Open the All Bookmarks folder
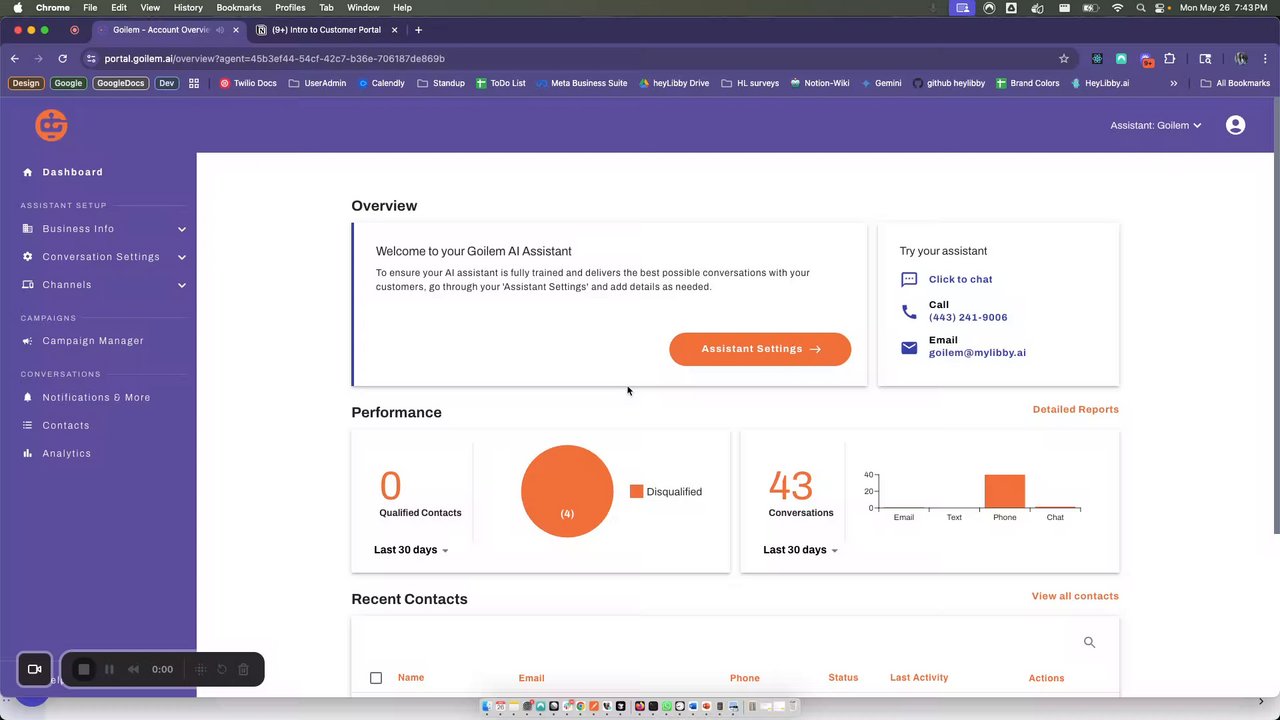Screen dimensions: 1280x720 coord(1236,83)
